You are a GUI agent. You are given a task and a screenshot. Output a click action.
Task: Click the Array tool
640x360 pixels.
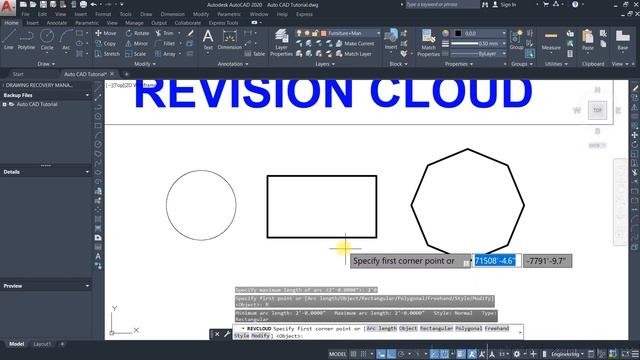(x=165, y=53)
